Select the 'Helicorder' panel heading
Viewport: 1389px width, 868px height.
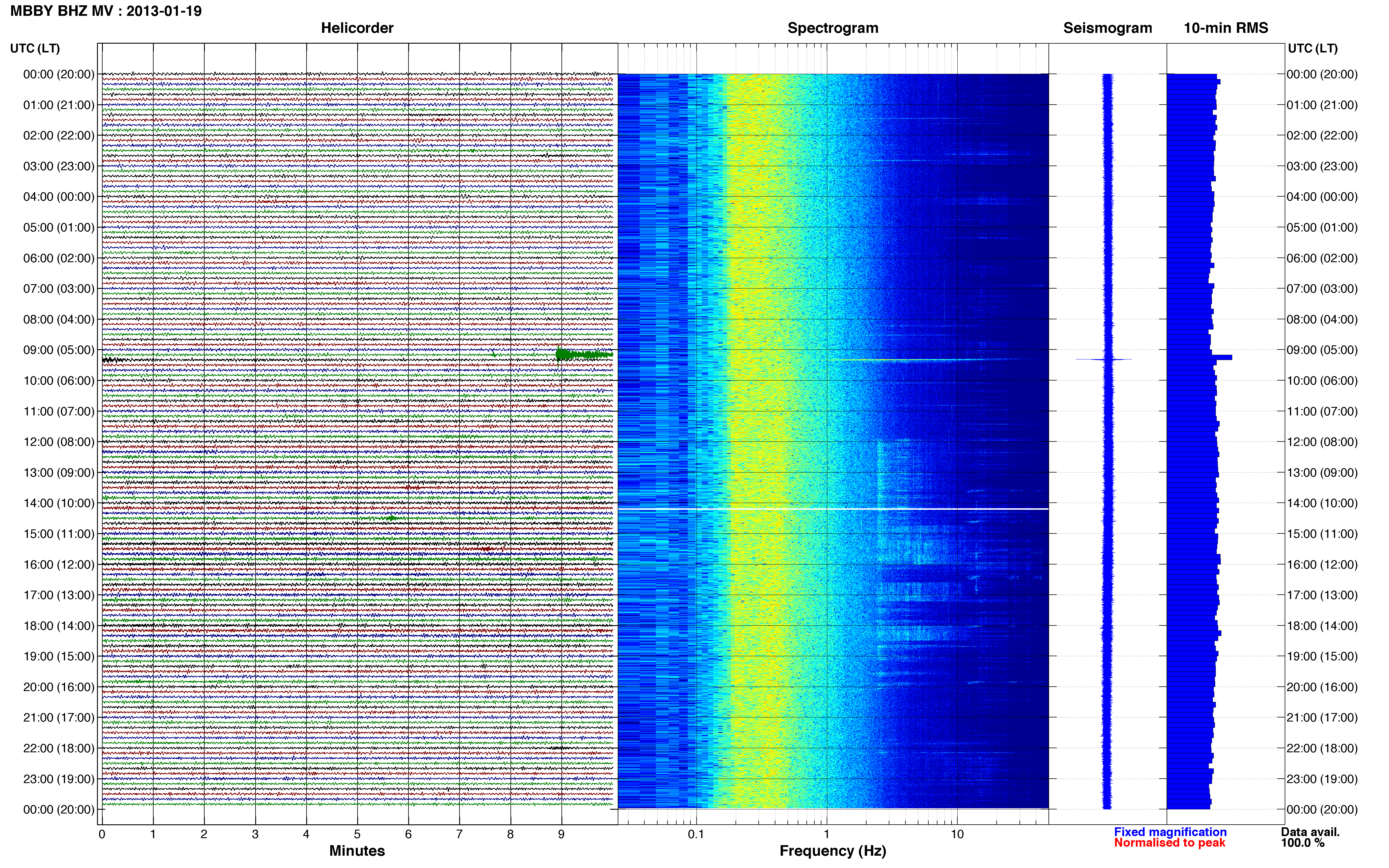click(357, 28)
